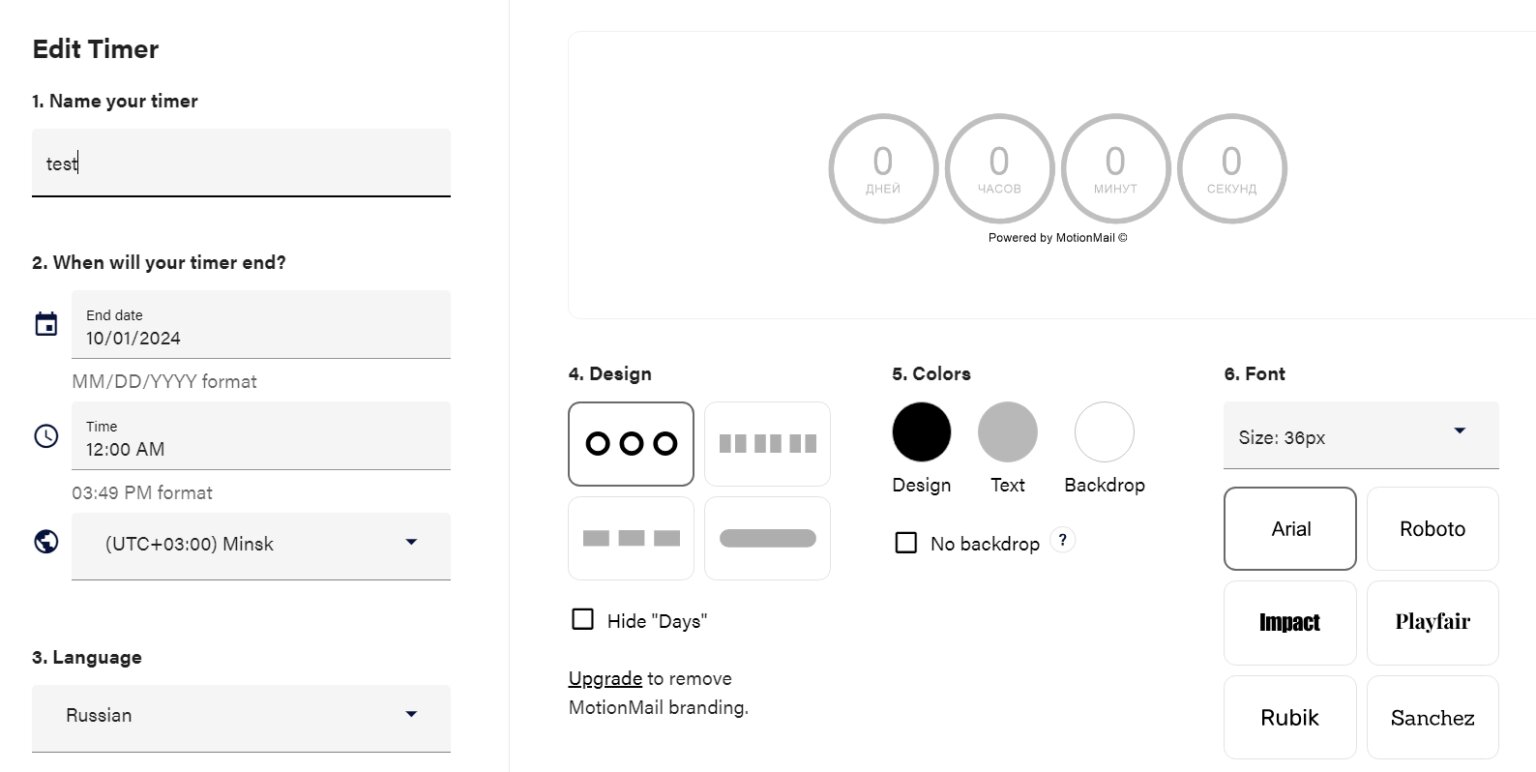The height and width of the screenshot is (772, 1536).
Task: Click the clock icon beside Time
Action: point(46,436)
